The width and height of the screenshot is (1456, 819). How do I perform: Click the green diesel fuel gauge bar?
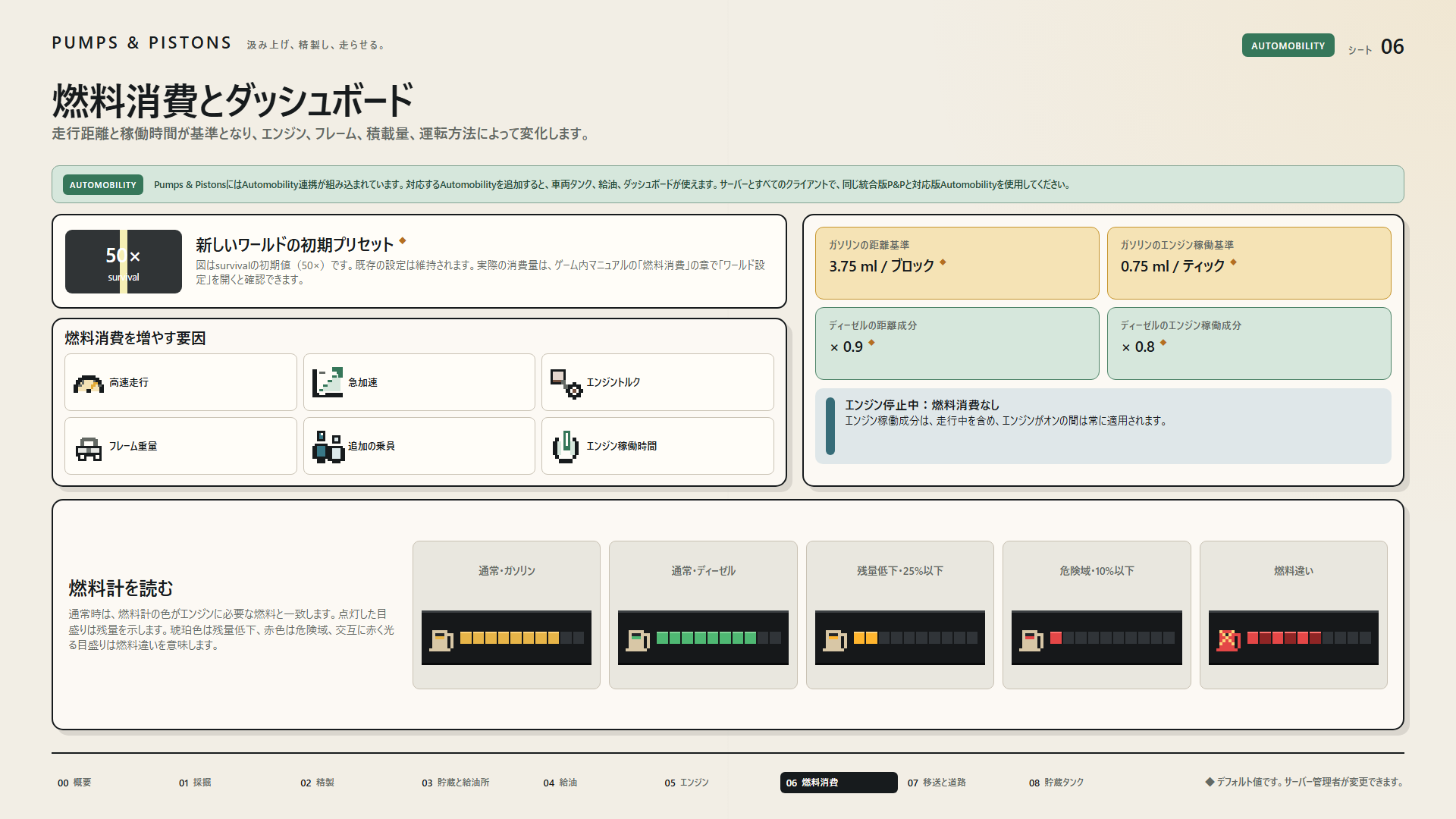(718, 638)
